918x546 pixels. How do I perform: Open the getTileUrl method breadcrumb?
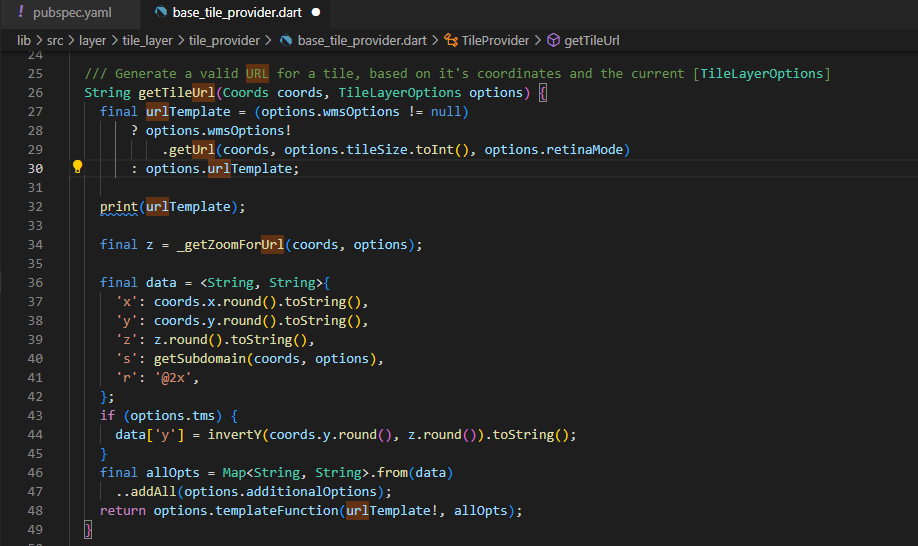pyautogui.click(x=592, y=40)
